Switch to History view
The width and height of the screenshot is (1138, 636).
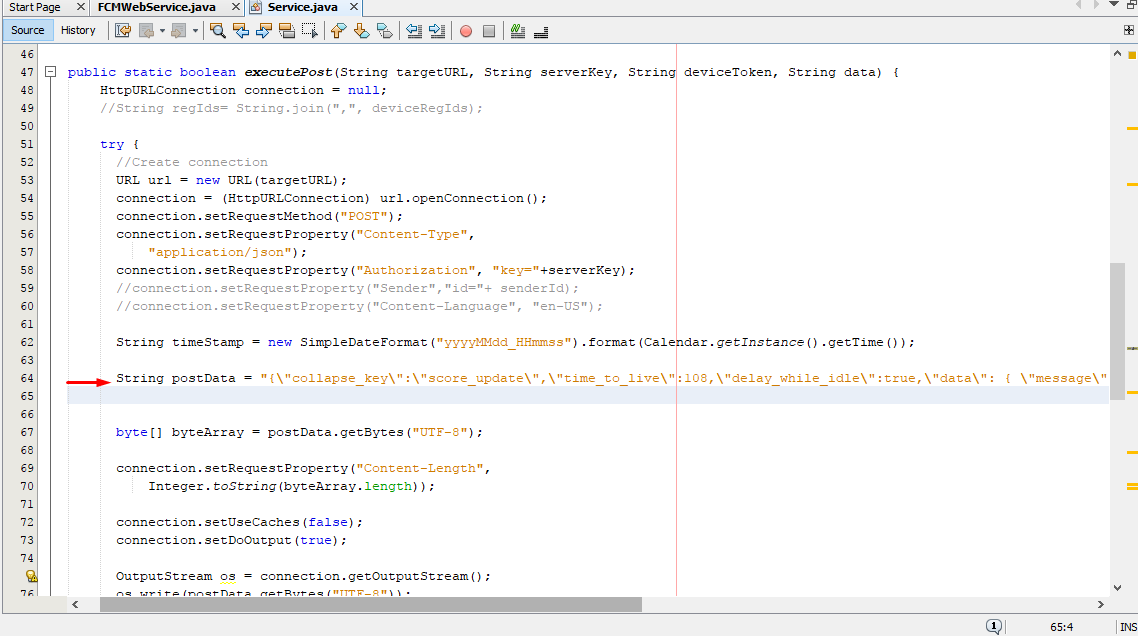(x=78, y=30)
